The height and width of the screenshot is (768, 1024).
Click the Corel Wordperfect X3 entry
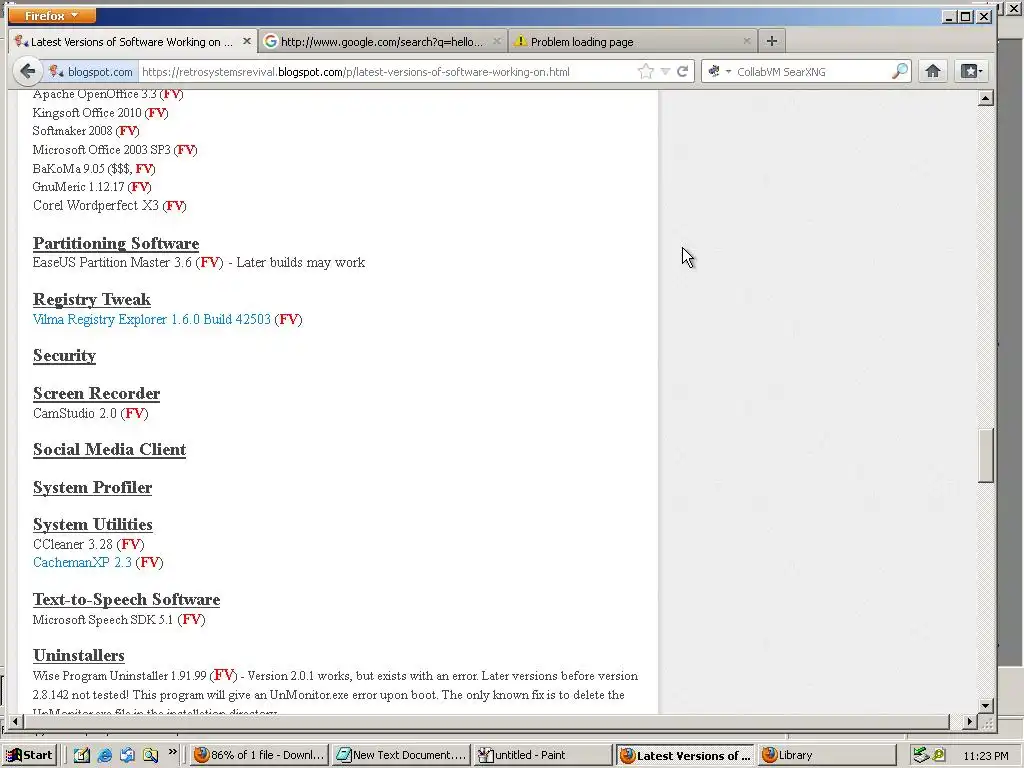coord(110,206)
